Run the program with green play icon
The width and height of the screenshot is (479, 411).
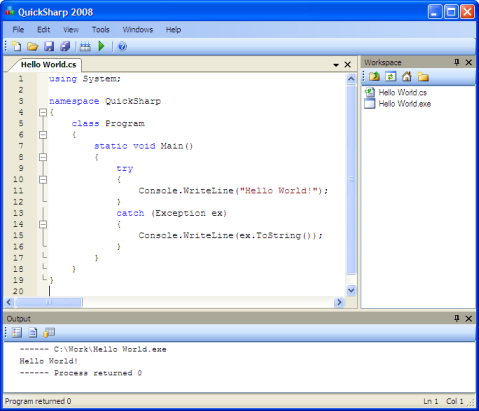coord(102,46)
